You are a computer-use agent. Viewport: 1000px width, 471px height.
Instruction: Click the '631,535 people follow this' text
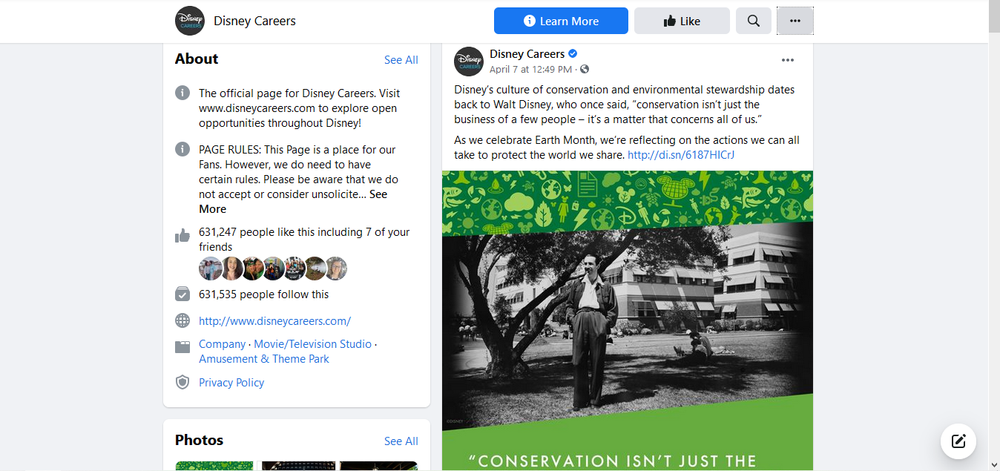pyautogui.click(x=264, y=294)
